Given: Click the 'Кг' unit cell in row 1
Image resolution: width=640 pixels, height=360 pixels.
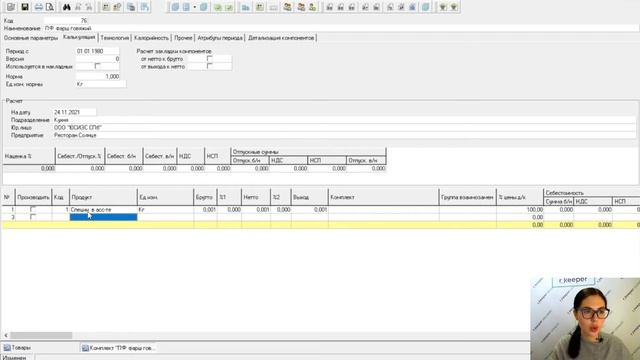Looking at the screenshot, I should pyautogui.click(x=165, y=209).
